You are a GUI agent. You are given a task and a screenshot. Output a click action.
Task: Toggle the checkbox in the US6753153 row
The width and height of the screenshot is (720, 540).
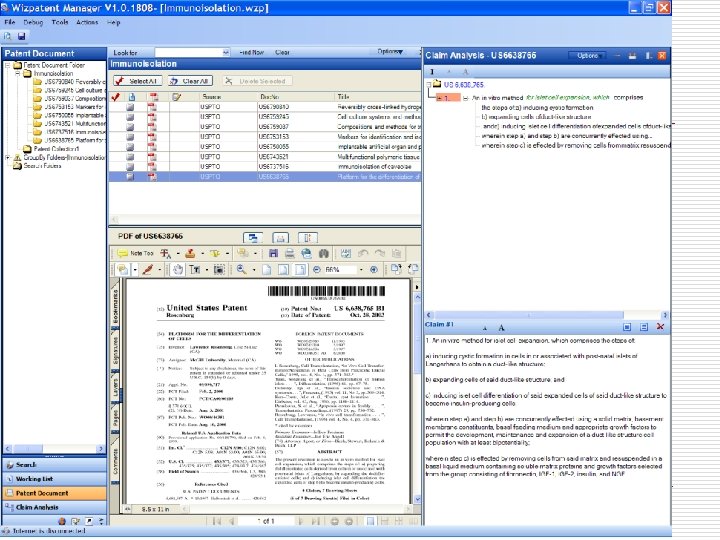(130, 137)
